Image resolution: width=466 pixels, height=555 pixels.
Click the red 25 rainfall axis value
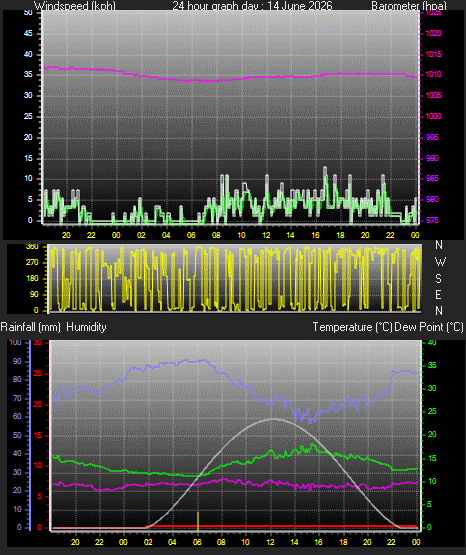pyautogui.click(x=38, y=373)
